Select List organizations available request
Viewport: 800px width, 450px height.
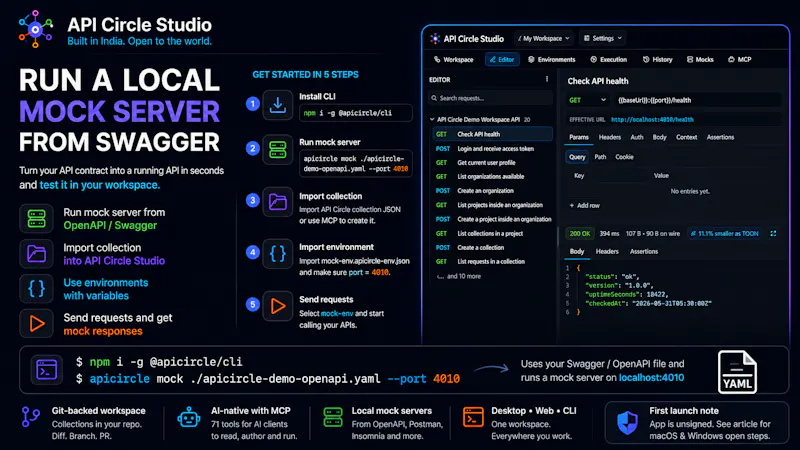[x=492, y=177]
